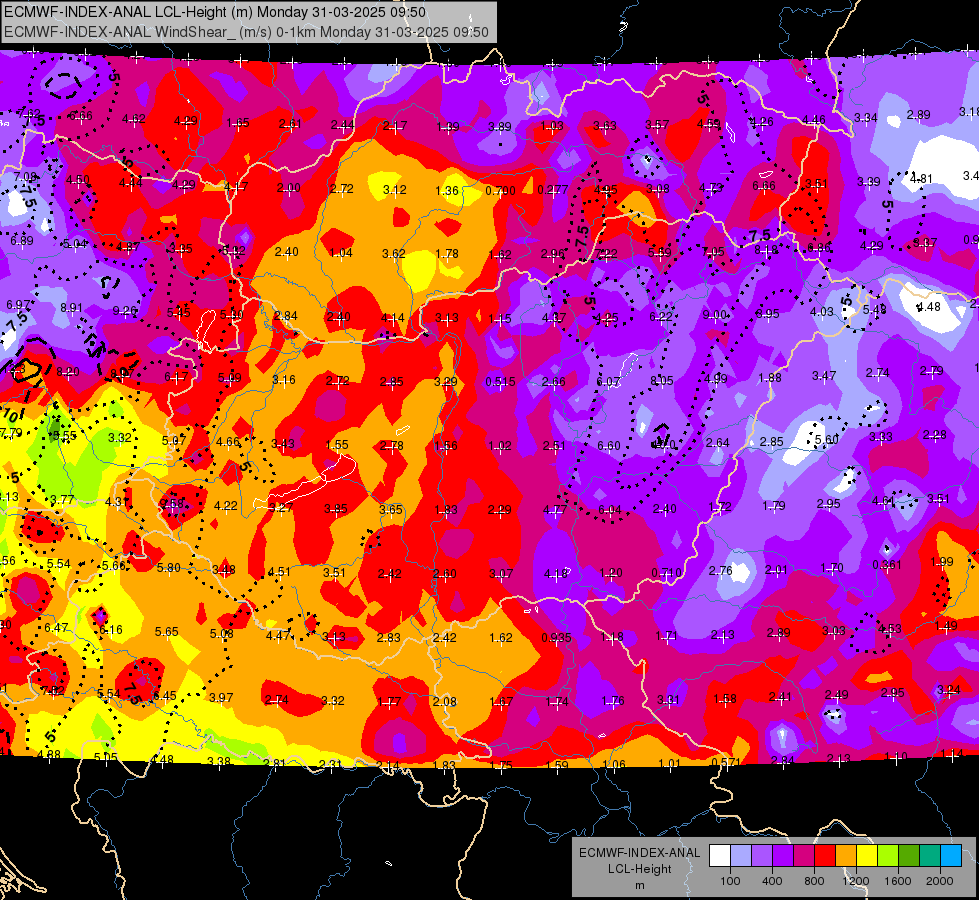The width and height of the screenshot is (979, 900).
Task: Click the wind shear value 3.62
Action: tap(394, 254)
